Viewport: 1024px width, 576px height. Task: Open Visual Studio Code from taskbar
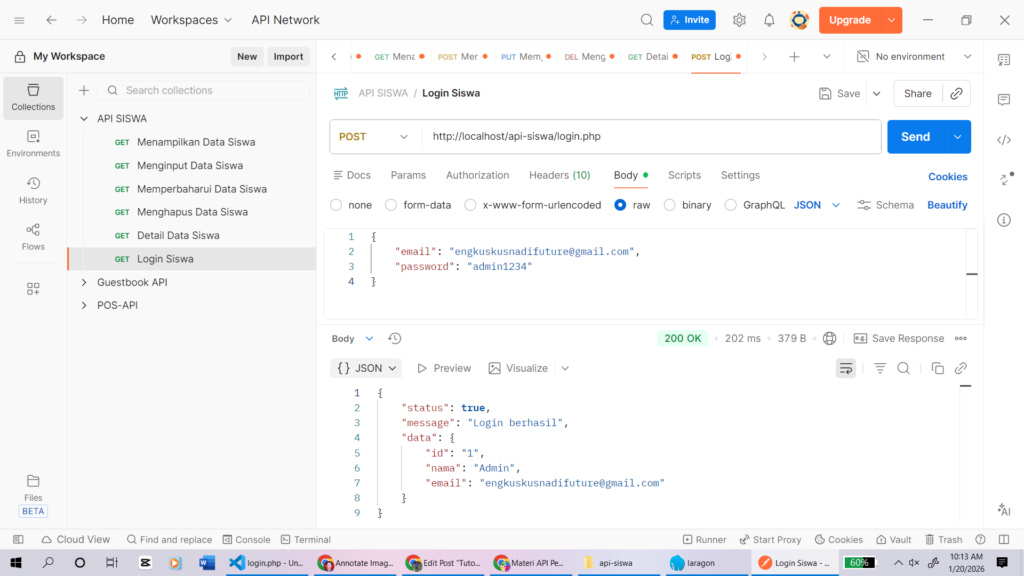(x=267, y=563)
